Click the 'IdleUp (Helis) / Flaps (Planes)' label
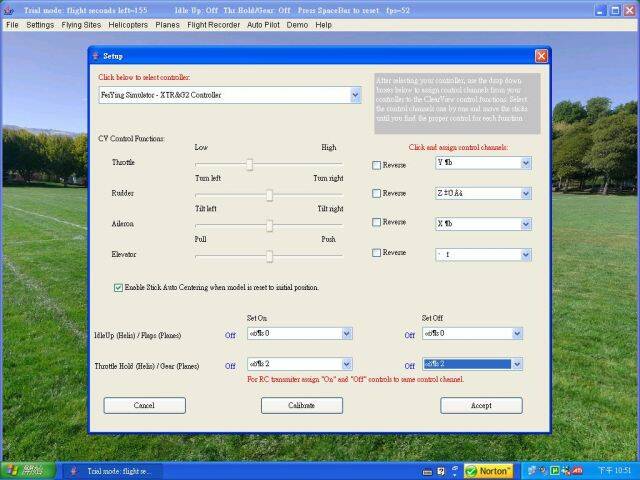This screenshot has height=480, width=640. click(138, 336)
